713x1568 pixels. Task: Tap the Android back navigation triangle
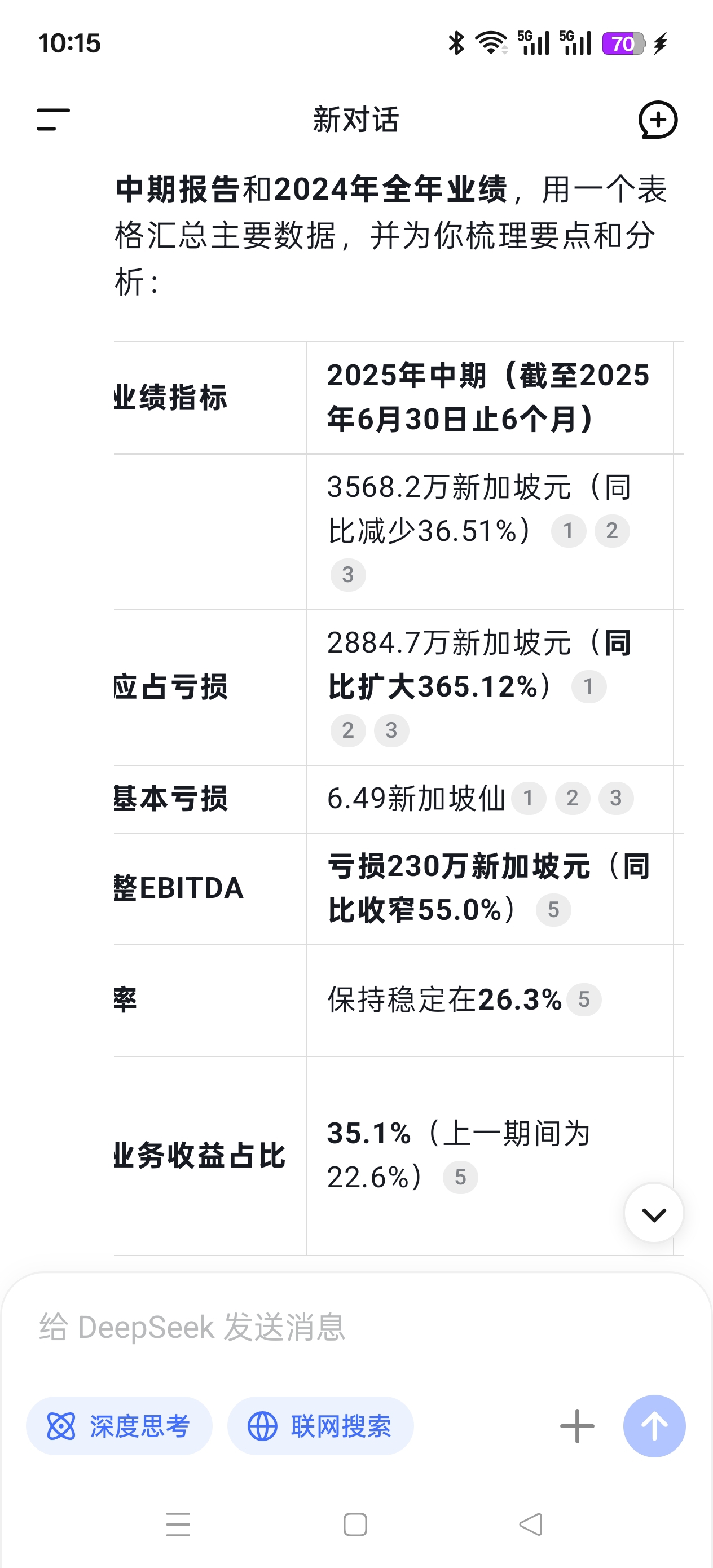pyautogui.click(x=531, y=1524)
